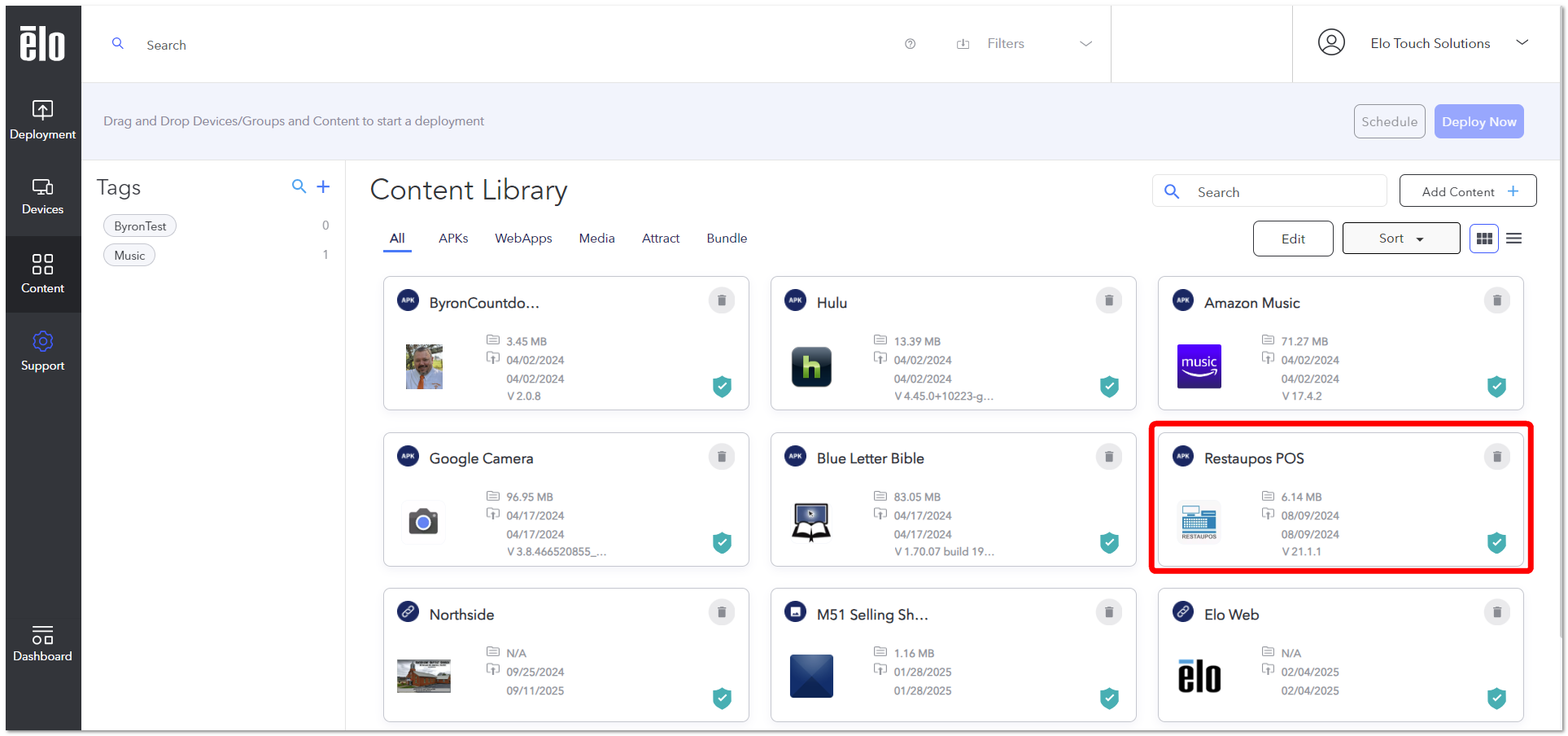1568x736 pixels.
Task: Click the Edit button
Action: pos(1293,239)
